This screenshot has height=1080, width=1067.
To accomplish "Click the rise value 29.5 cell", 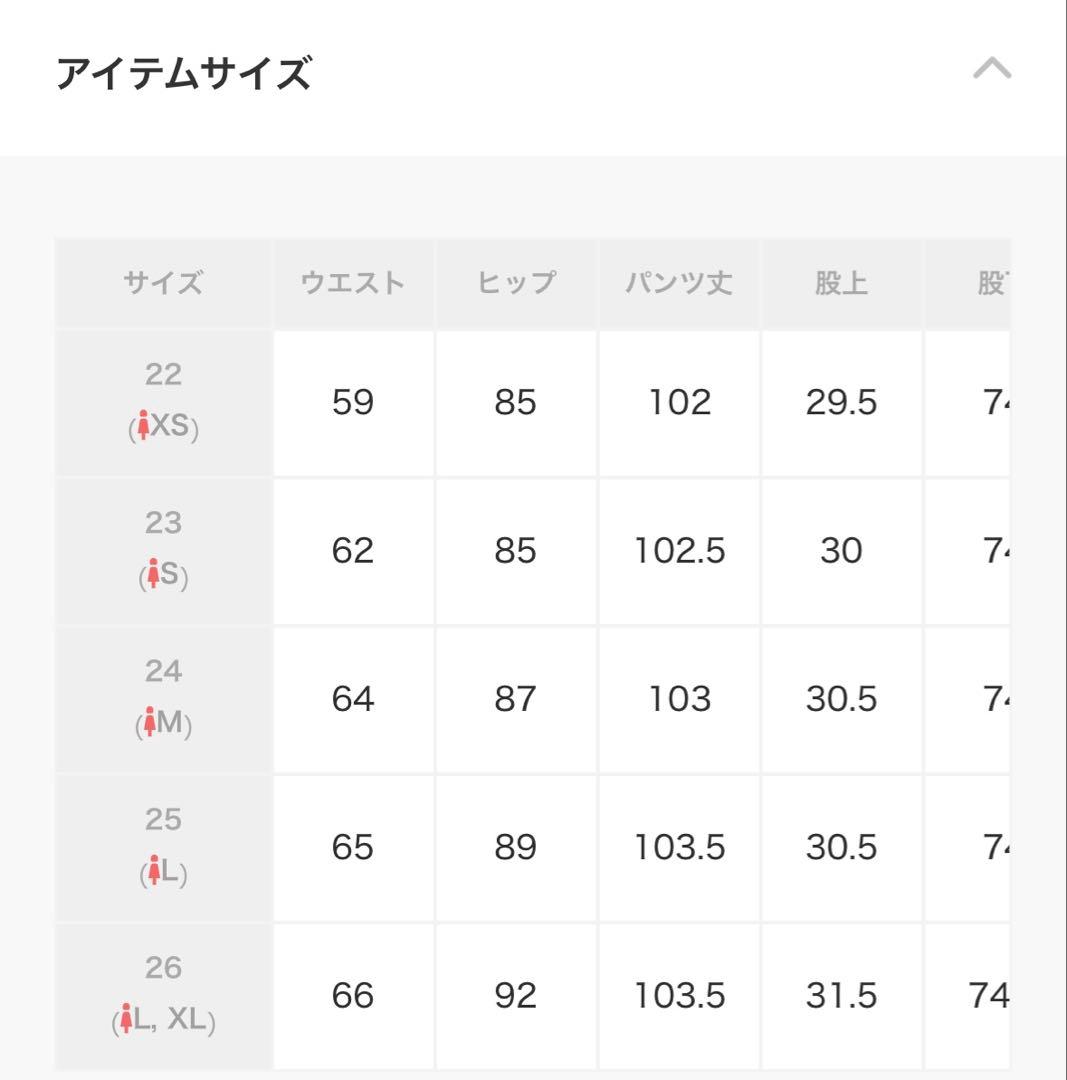I will click(x=841, y=402).
